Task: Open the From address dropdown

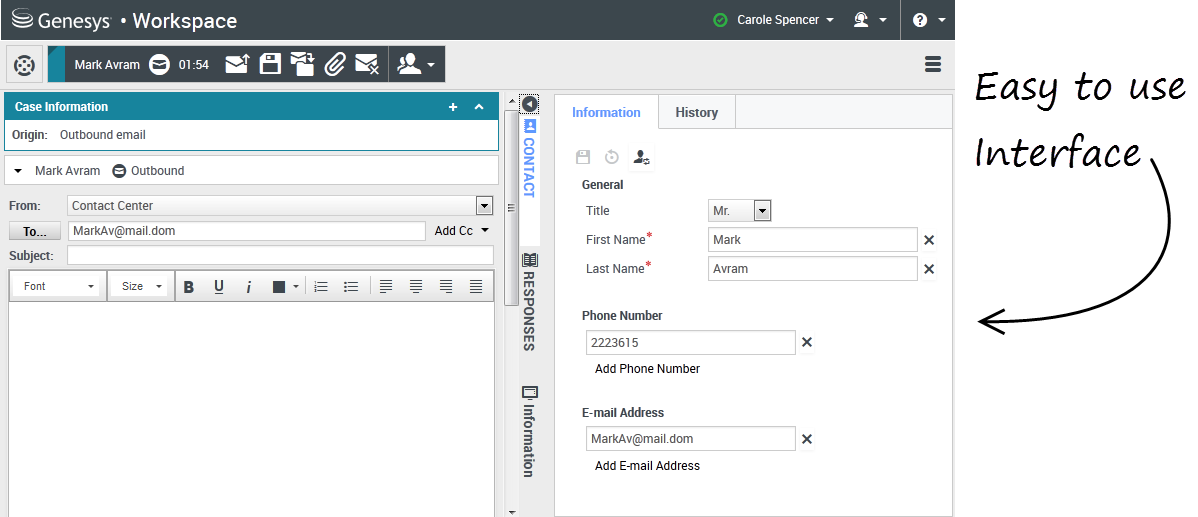Action: [x=484, y=206]
